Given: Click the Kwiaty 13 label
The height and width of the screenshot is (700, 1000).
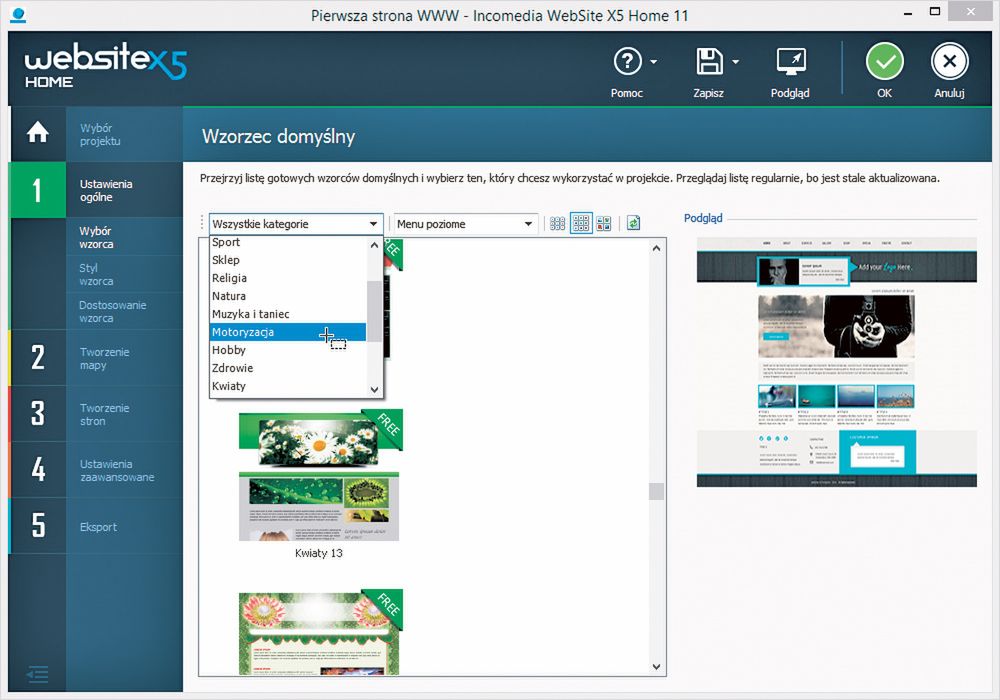Looking at the screenshot, I should (x=319, y=553).
